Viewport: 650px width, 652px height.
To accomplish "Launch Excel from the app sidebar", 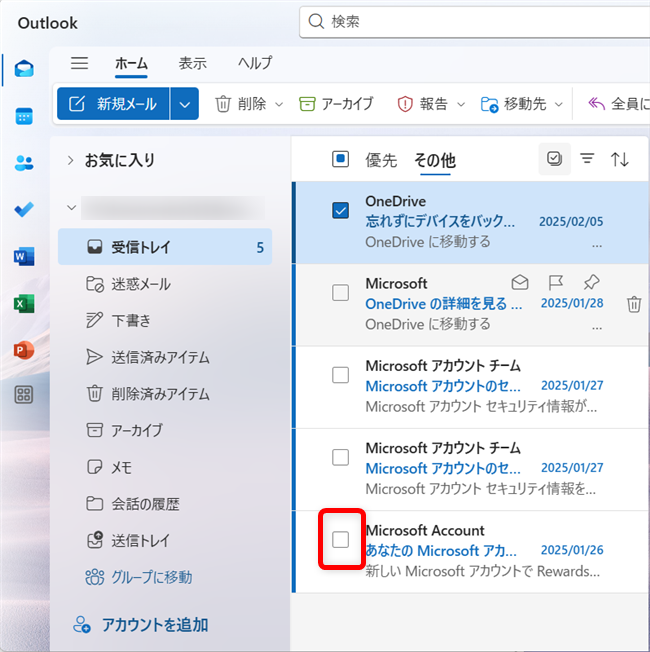I will point(24,304).
